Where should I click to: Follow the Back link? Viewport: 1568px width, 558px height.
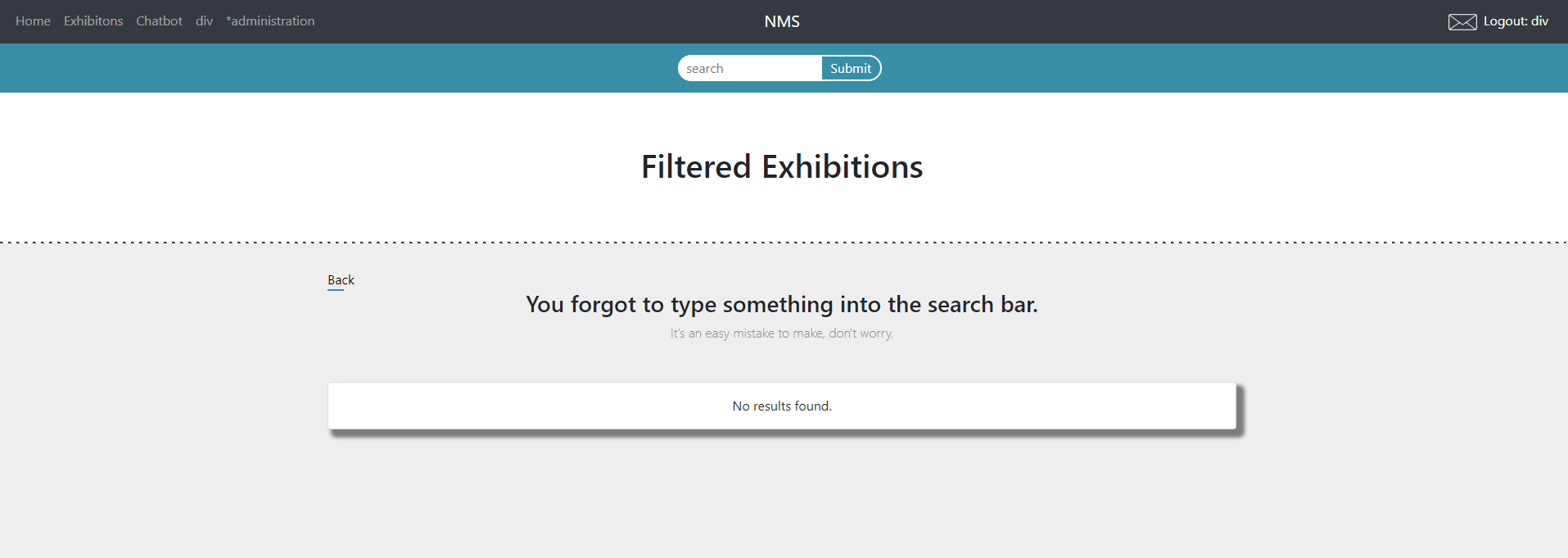point(341,280)
